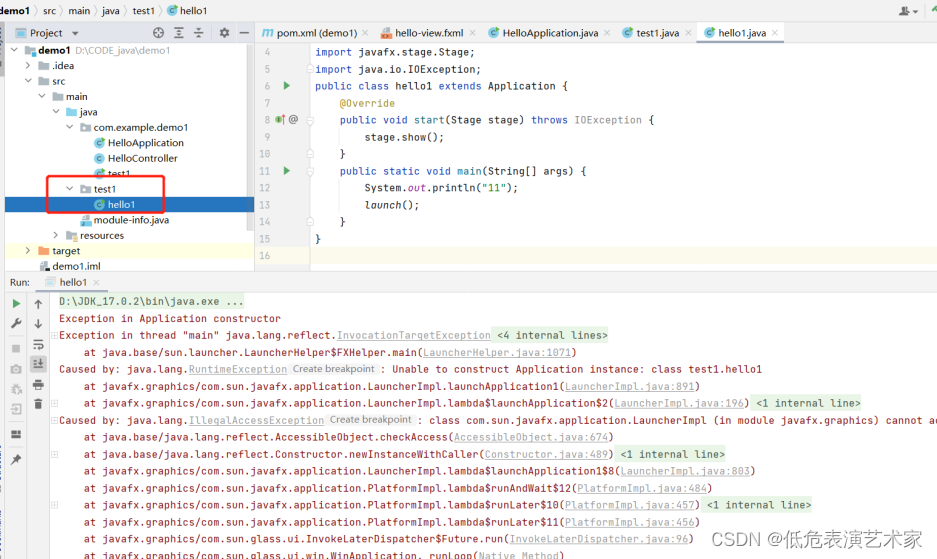937x559 pixels.
Task: Click the Exit icon in Run sidebar
Action: click(x=16, y=410)
